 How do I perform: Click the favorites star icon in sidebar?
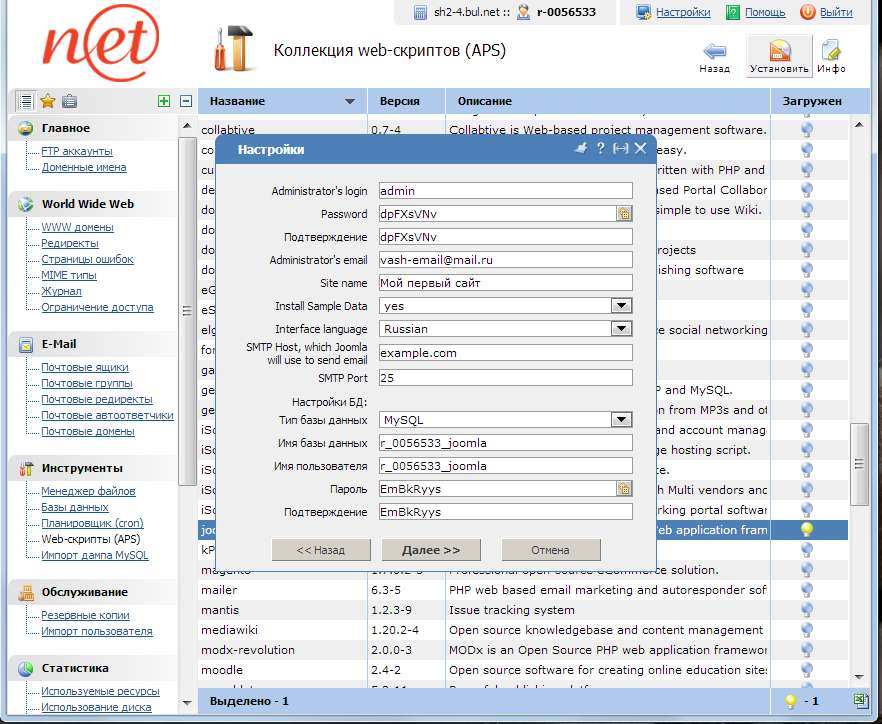pyautogui.click(x=47, y=101)
